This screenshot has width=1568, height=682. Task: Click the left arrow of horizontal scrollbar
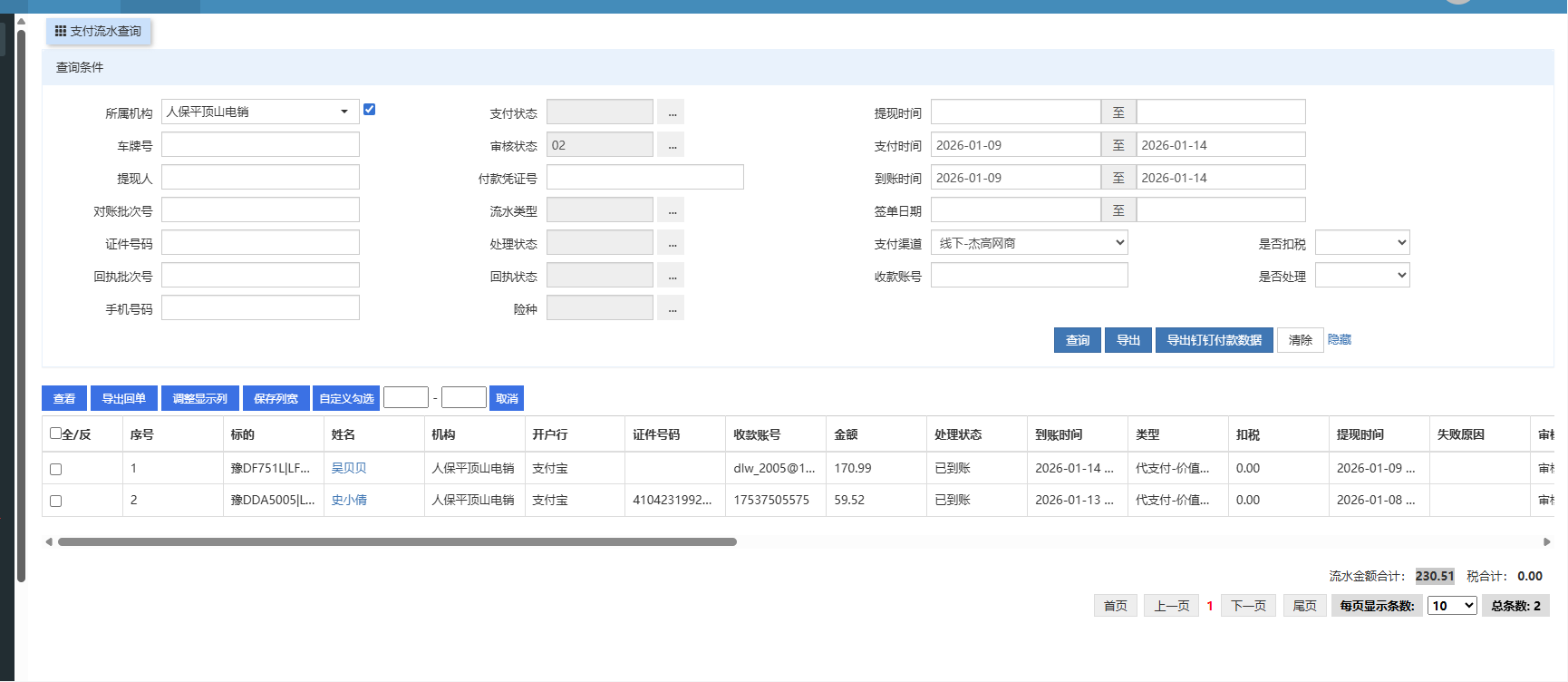49,542
